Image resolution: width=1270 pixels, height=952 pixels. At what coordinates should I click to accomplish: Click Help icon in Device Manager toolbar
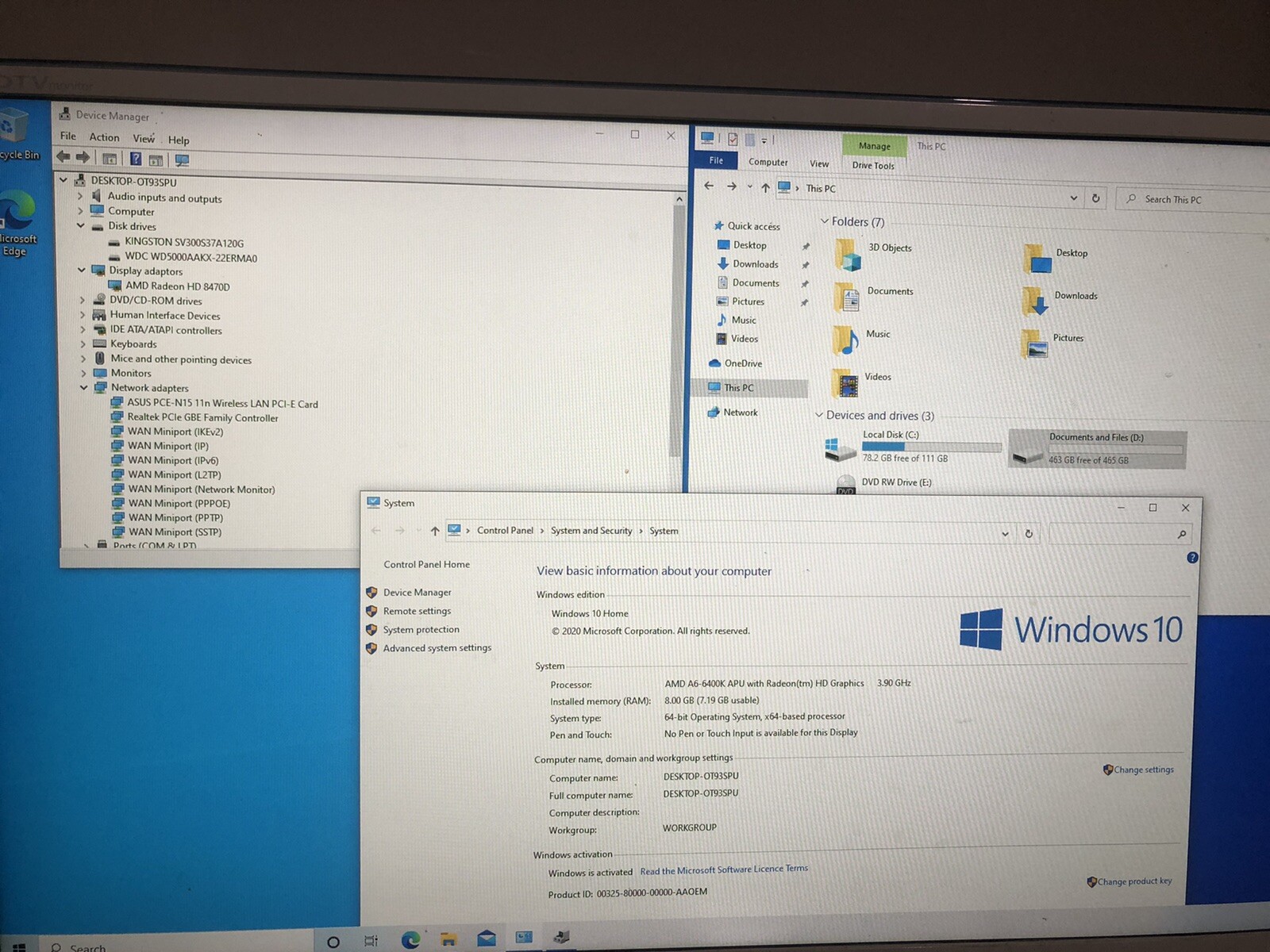coord(136,159)
